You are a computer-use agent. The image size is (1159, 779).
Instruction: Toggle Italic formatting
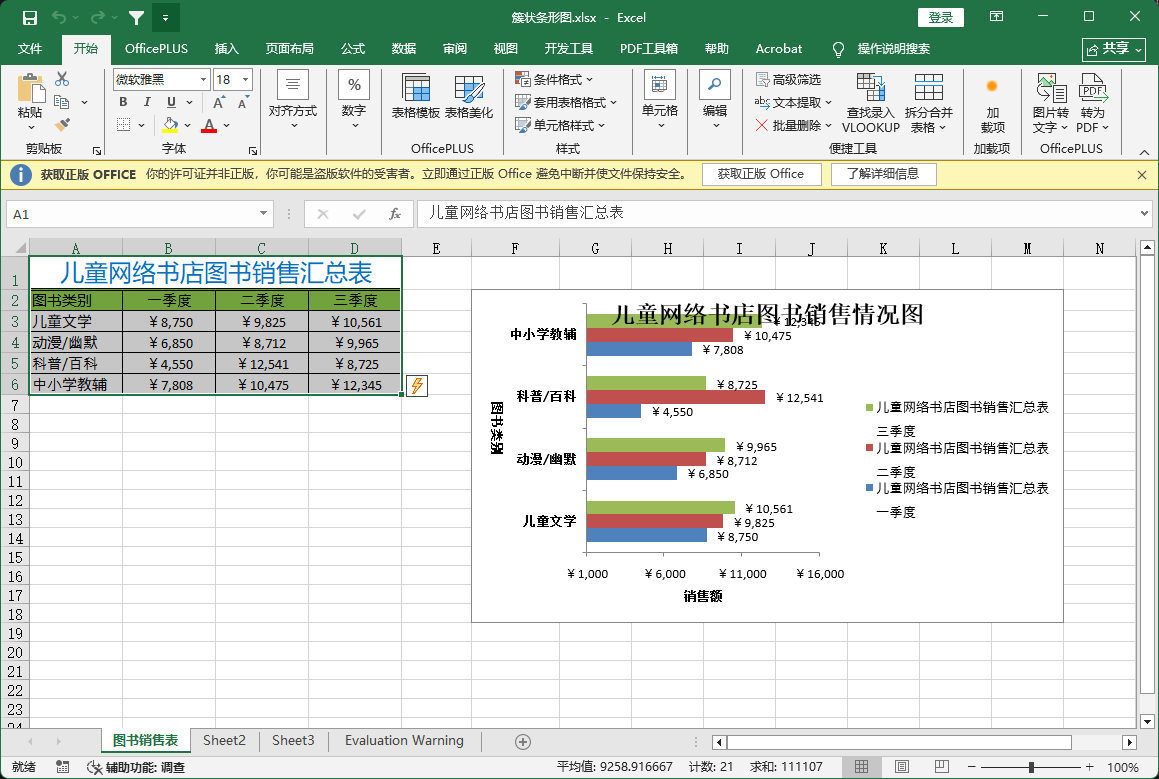[147, 102]
